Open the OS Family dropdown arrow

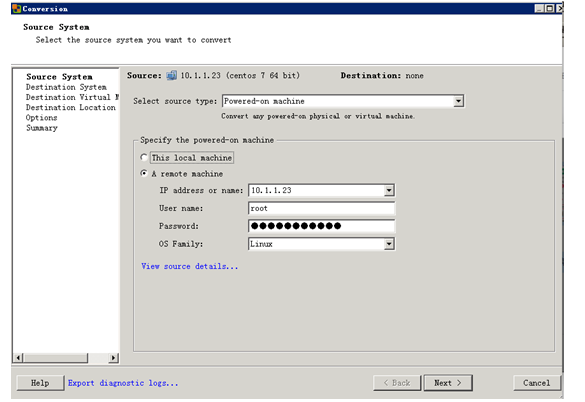(389, 244)
